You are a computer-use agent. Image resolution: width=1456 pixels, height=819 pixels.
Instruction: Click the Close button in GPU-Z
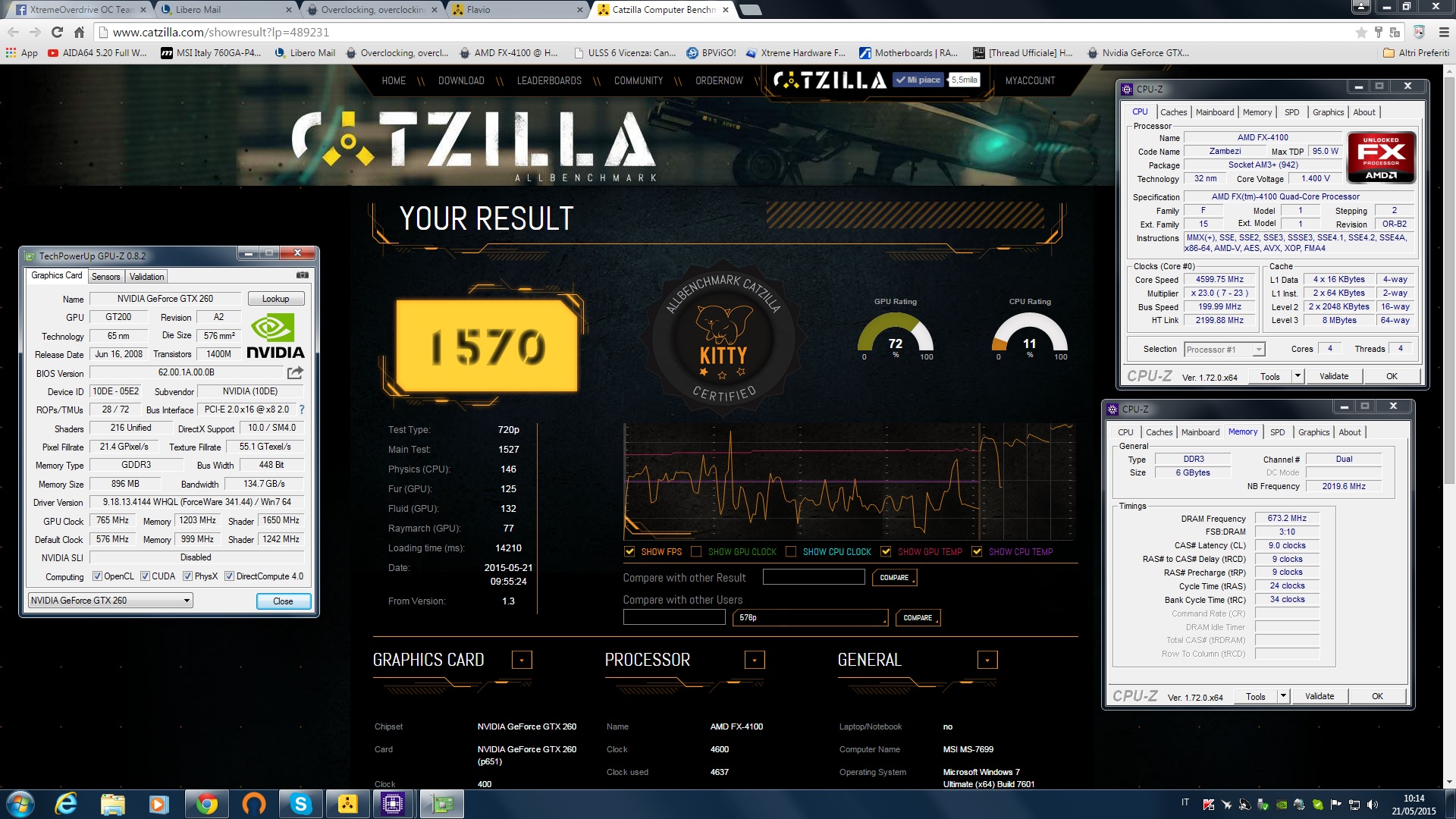click(x=283, y=601)
